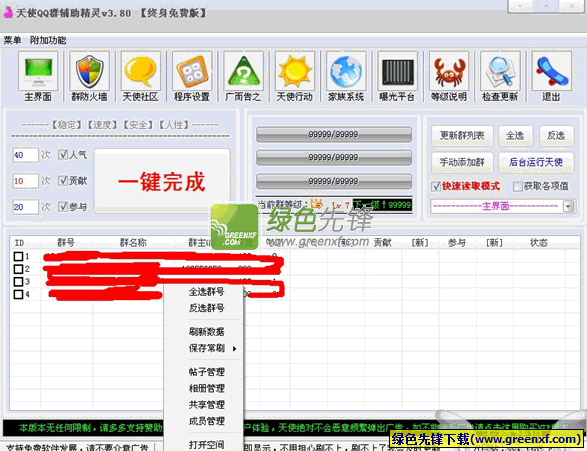Expand the 主界面 dropdown list
Viewport: 587px width, 451px height.
coord(569,206)
